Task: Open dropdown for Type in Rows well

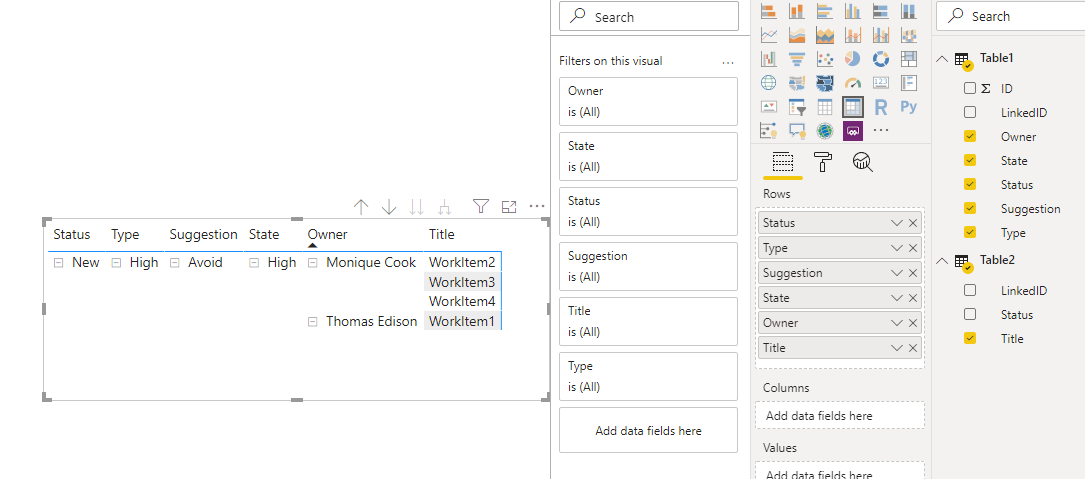Action: click(897, 248)
